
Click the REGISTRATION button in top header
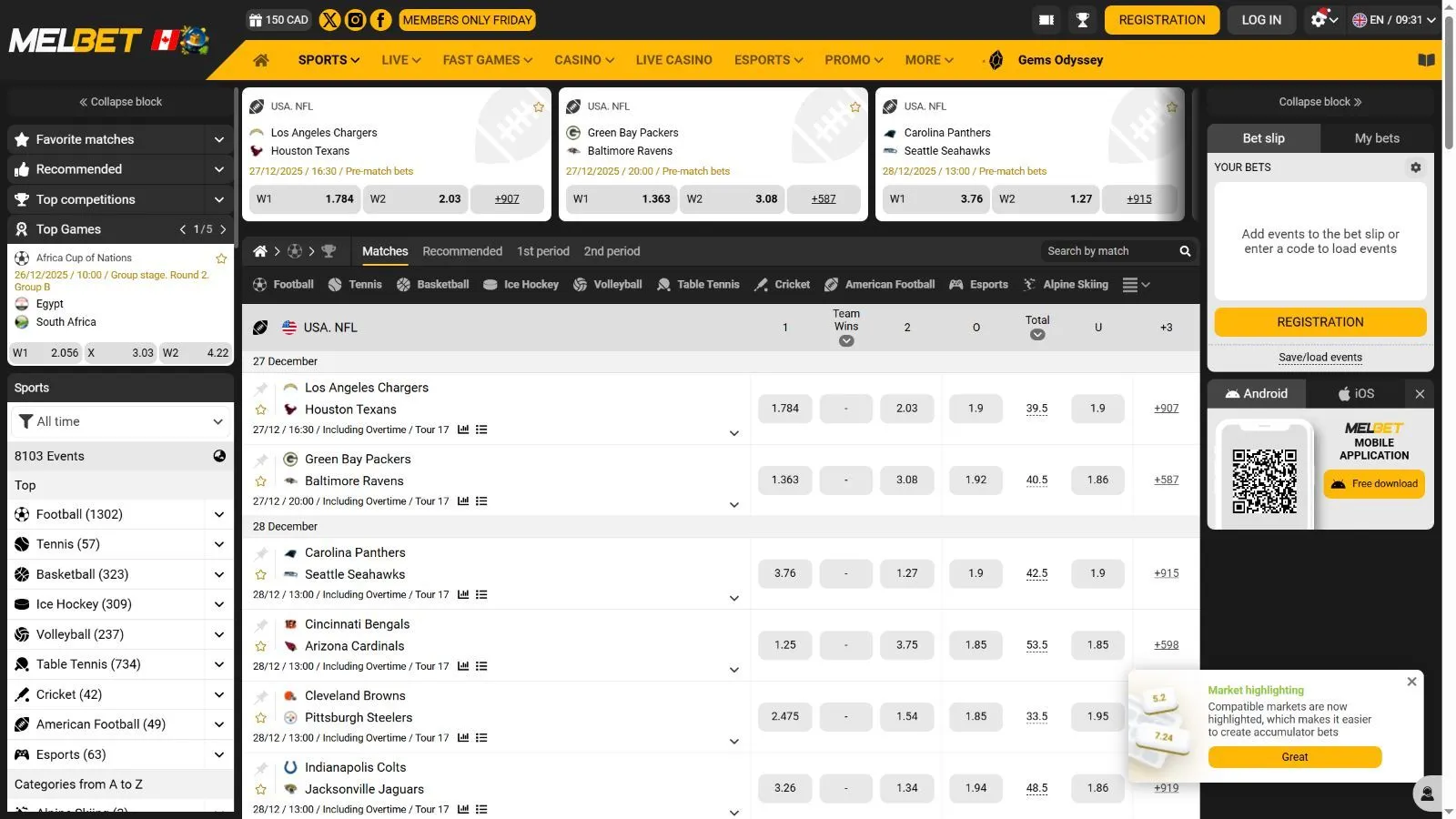[1162, 20]
